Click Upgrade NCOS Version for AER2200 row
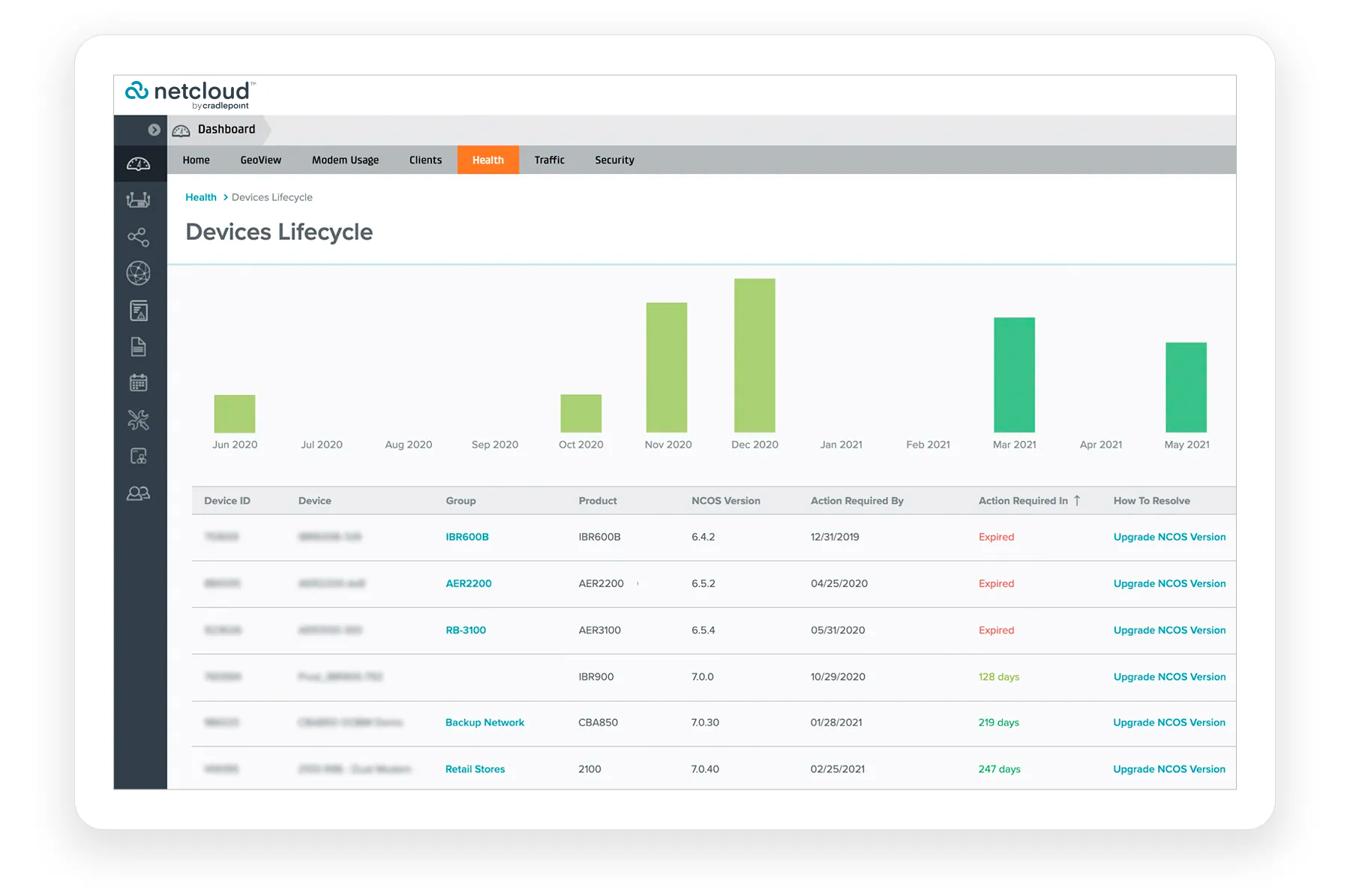Image resolution: width=1350 pixels, height=896 pixels. pos(1169,583)
